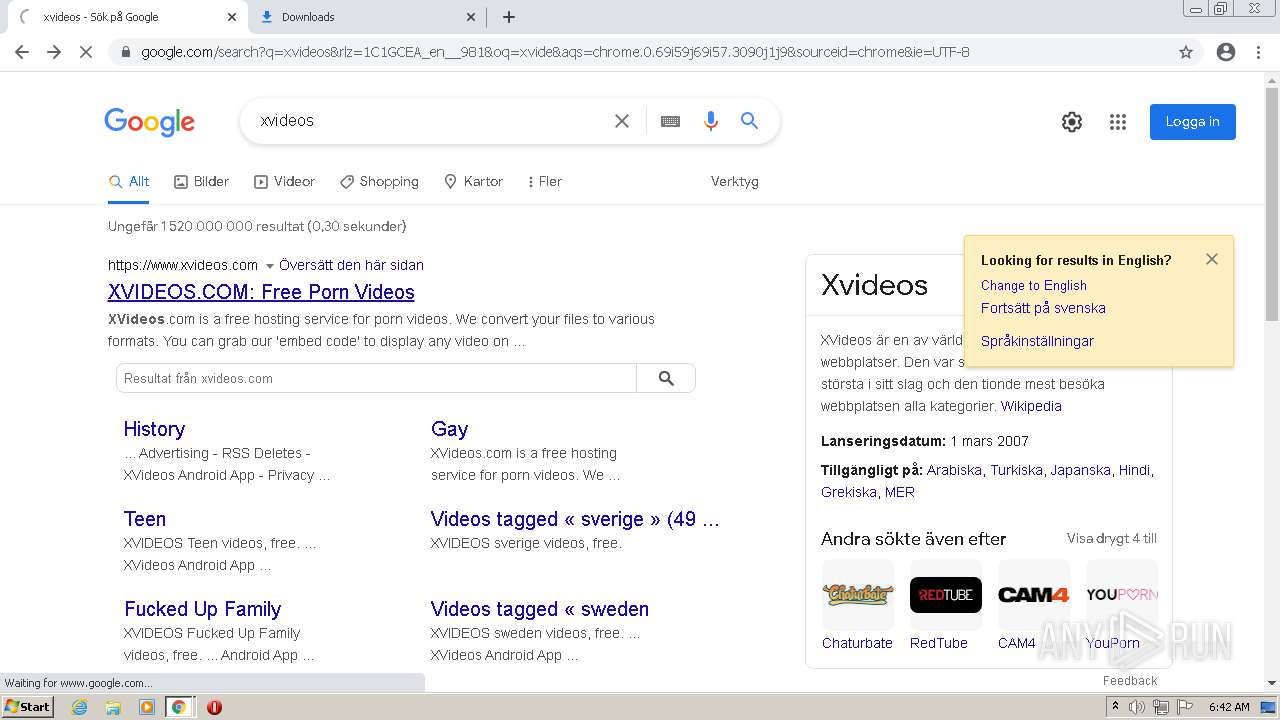
Task: Click the Google logo
Action: pyautogui.click(x=150, y=122)
